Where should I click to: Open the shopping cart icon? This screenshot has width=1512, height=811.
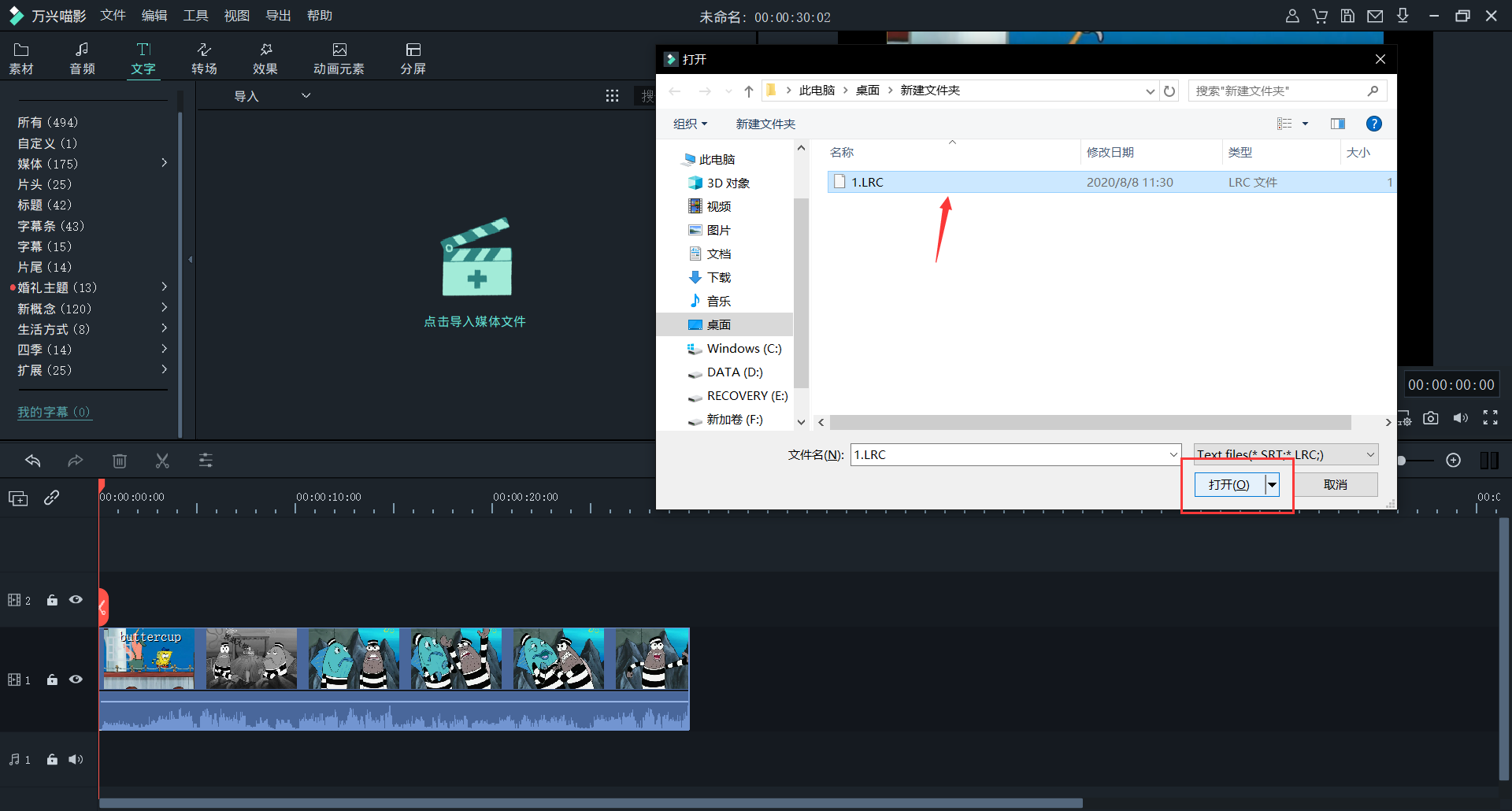pyautogui.click(x=1320, y=16)
